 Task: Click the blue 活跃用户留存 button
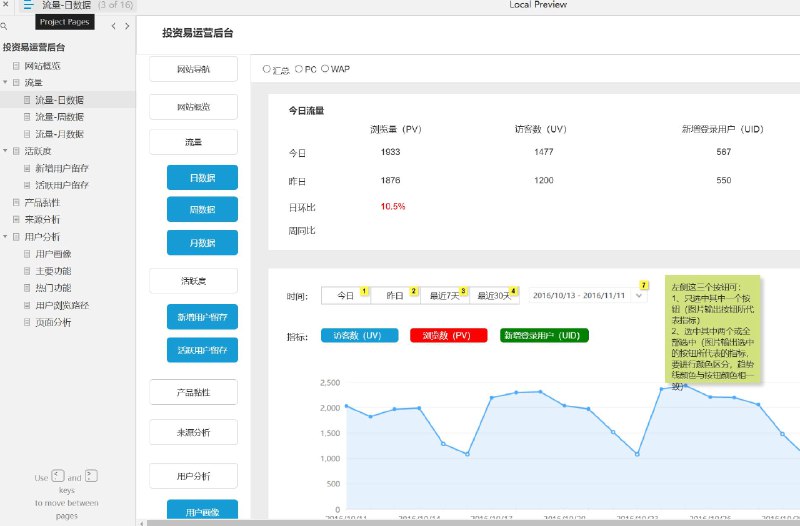(202, 350)
